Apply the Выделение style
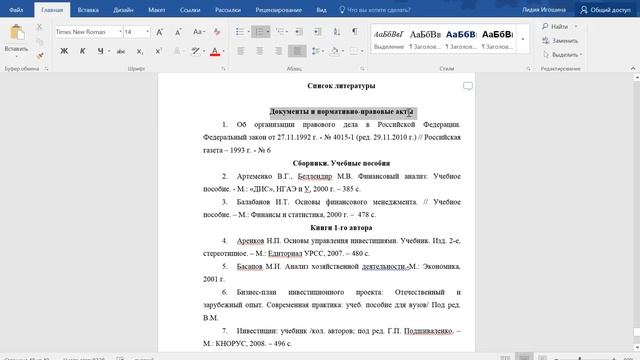This screenshot has height=360, width=640. pos(389,39)
